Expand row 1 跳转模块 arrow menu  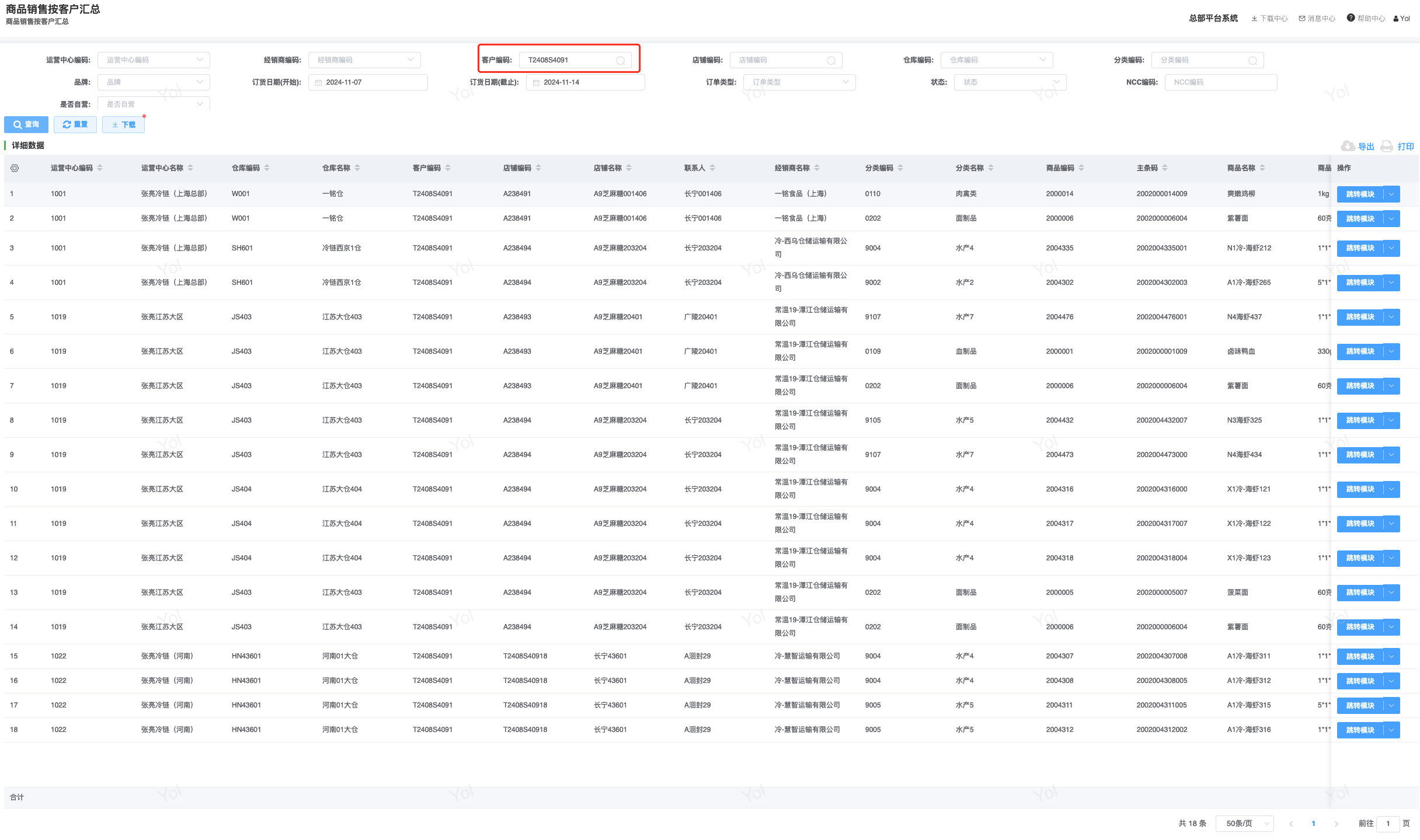pos(1392,194)
